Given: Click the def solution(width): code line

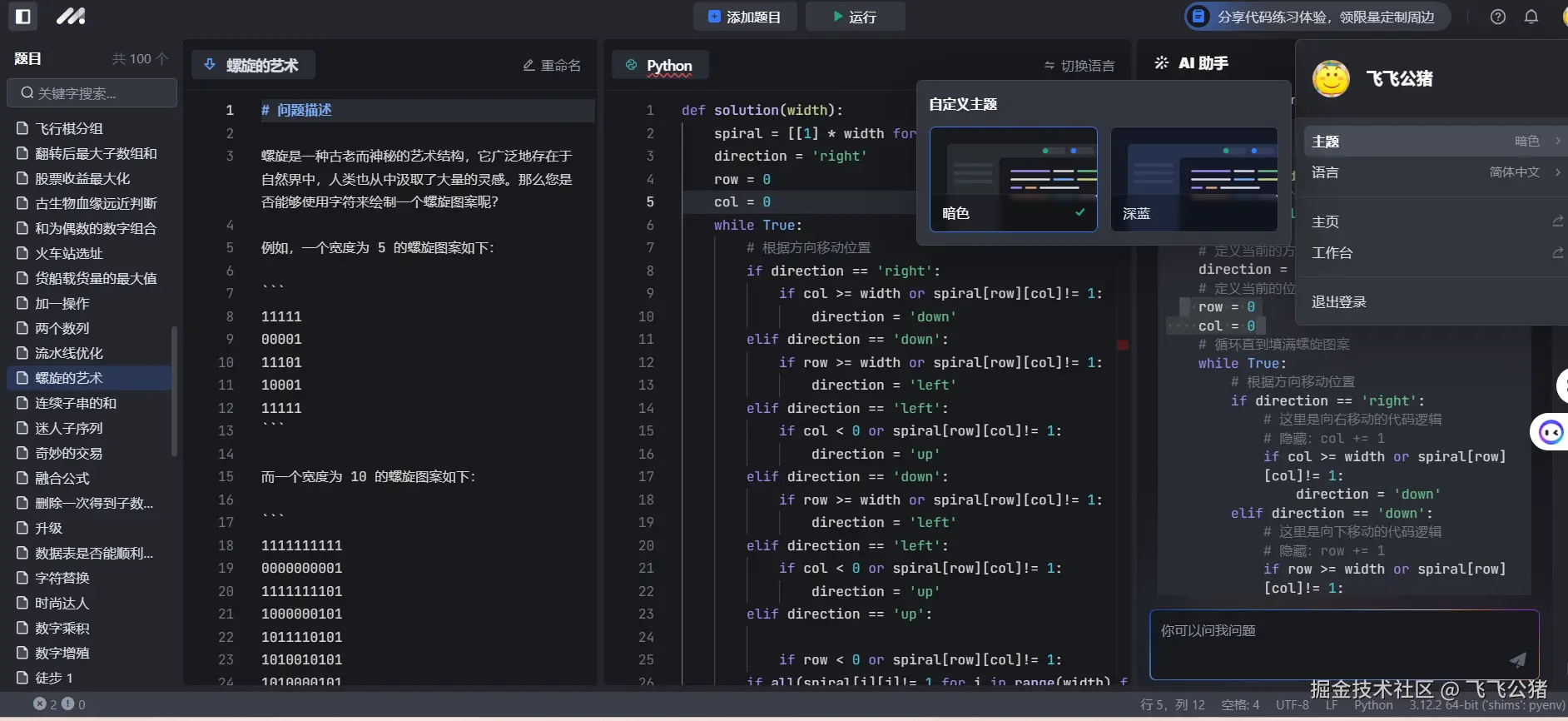Looking at the screenshot, I should pos(762,110).
